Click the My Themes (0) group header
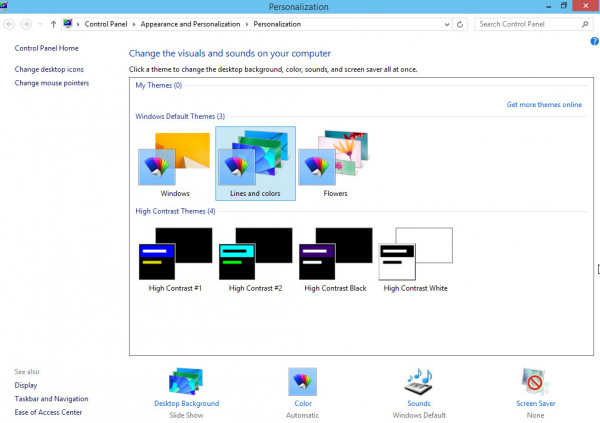 click(158, 85)
